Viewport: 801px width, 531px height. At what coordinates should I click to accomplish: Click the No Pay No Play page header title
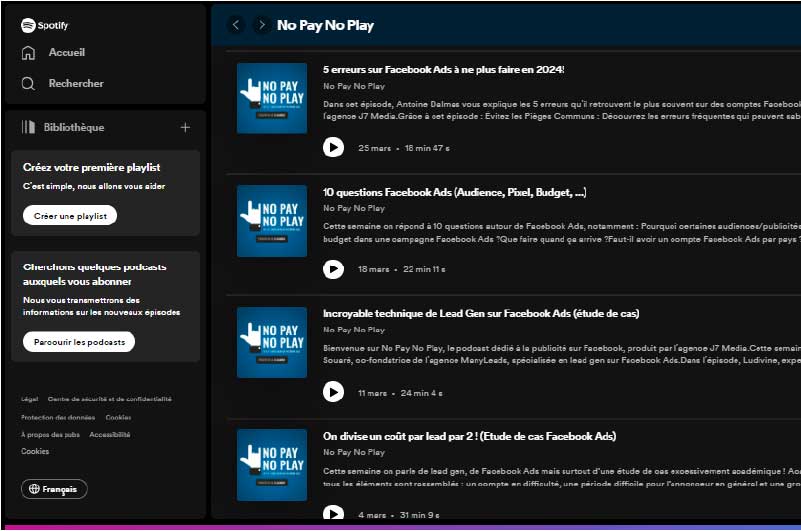[325, 25]
